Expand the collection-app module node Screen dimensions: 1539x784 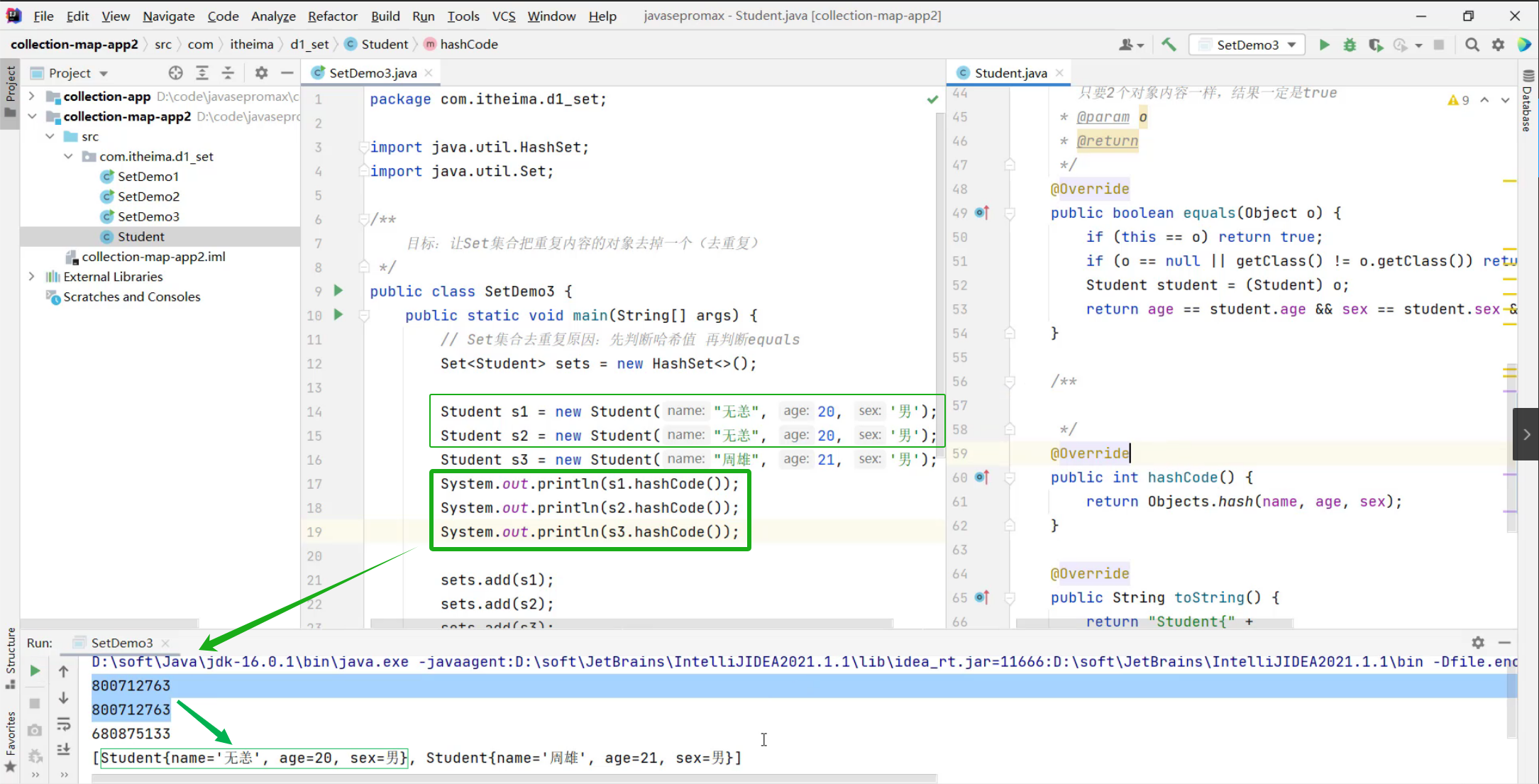(x=31, y=96)
